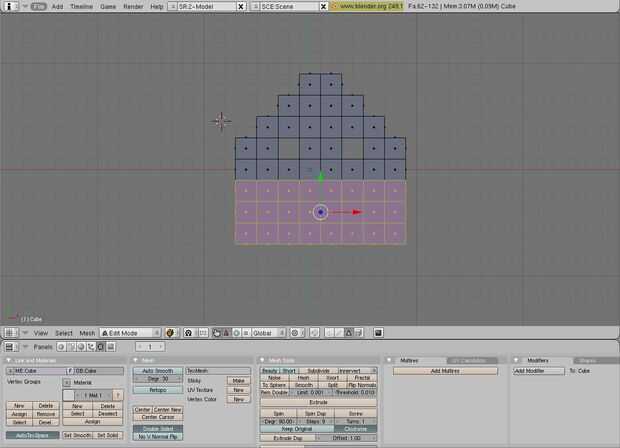Image resolution: width=620 pixels, height=448 pixels.
Task: Select the translate manipulator triangle icon
Action: (x=226, y=333)
